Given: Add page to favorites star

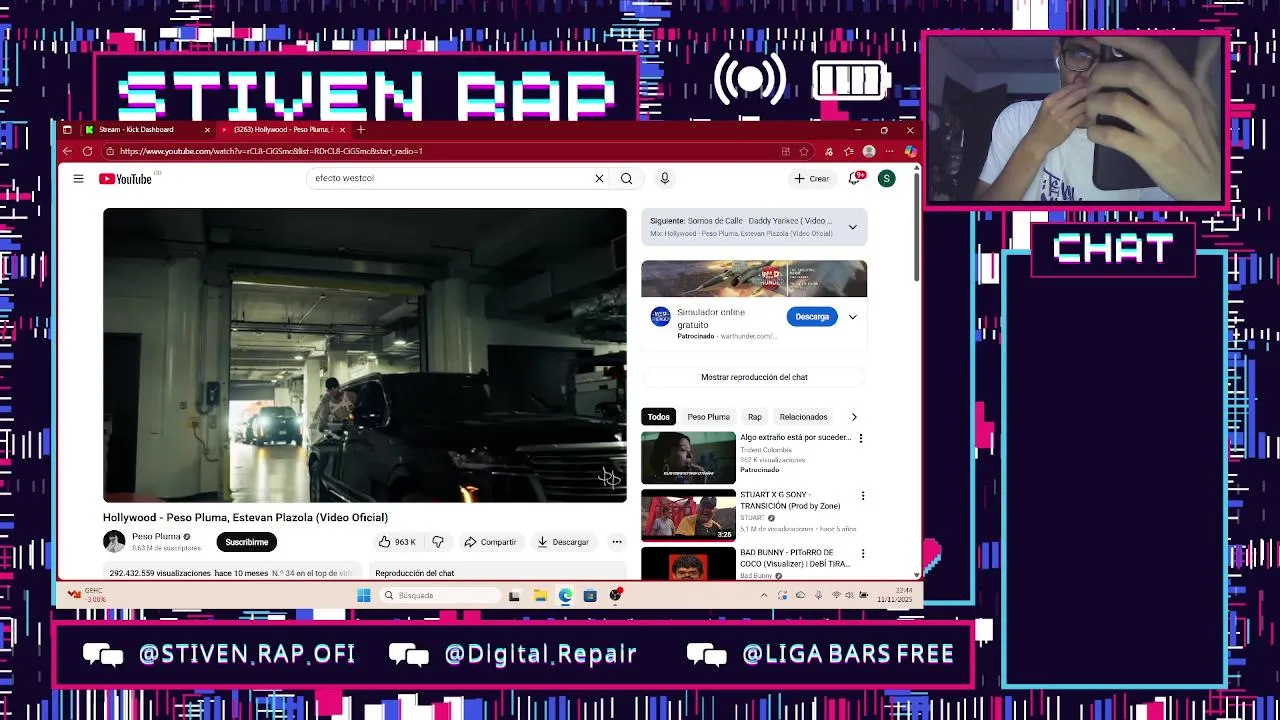Looking at the screenshot, I should (x=804, y=151).
